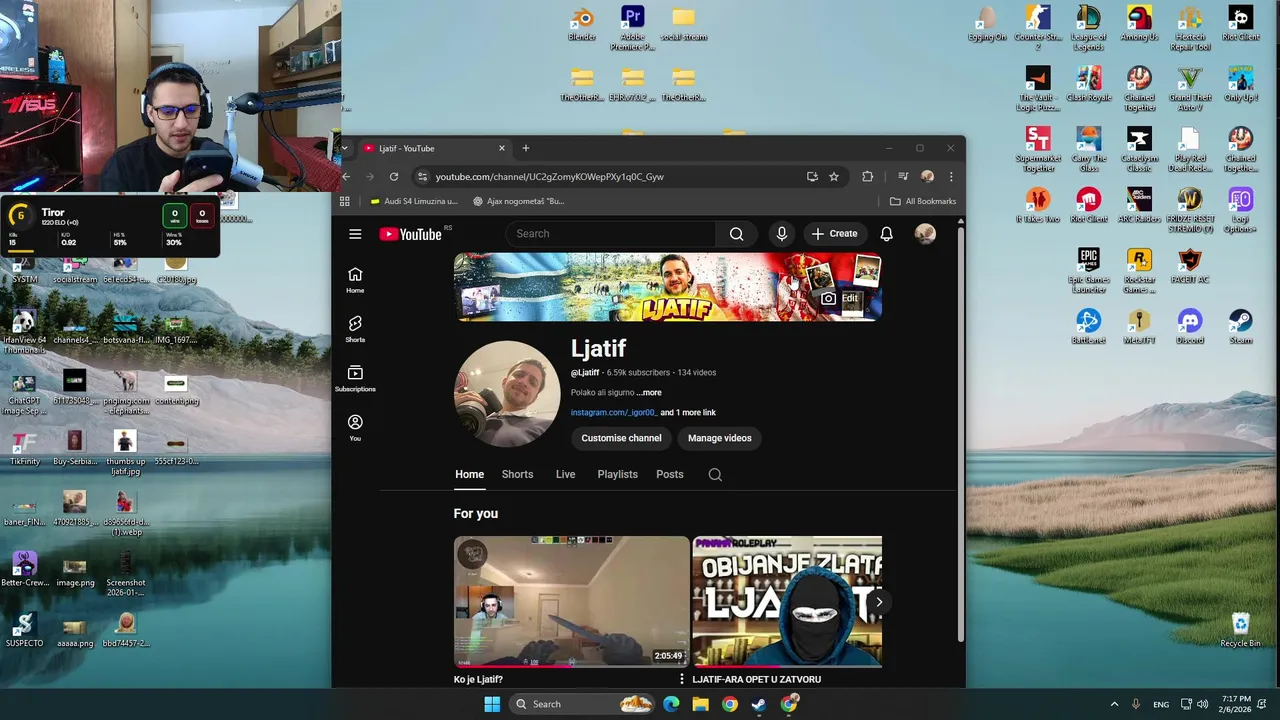Open Chrome Extensions puzzle icon
1280x720 pixels.
click(867, 177)
